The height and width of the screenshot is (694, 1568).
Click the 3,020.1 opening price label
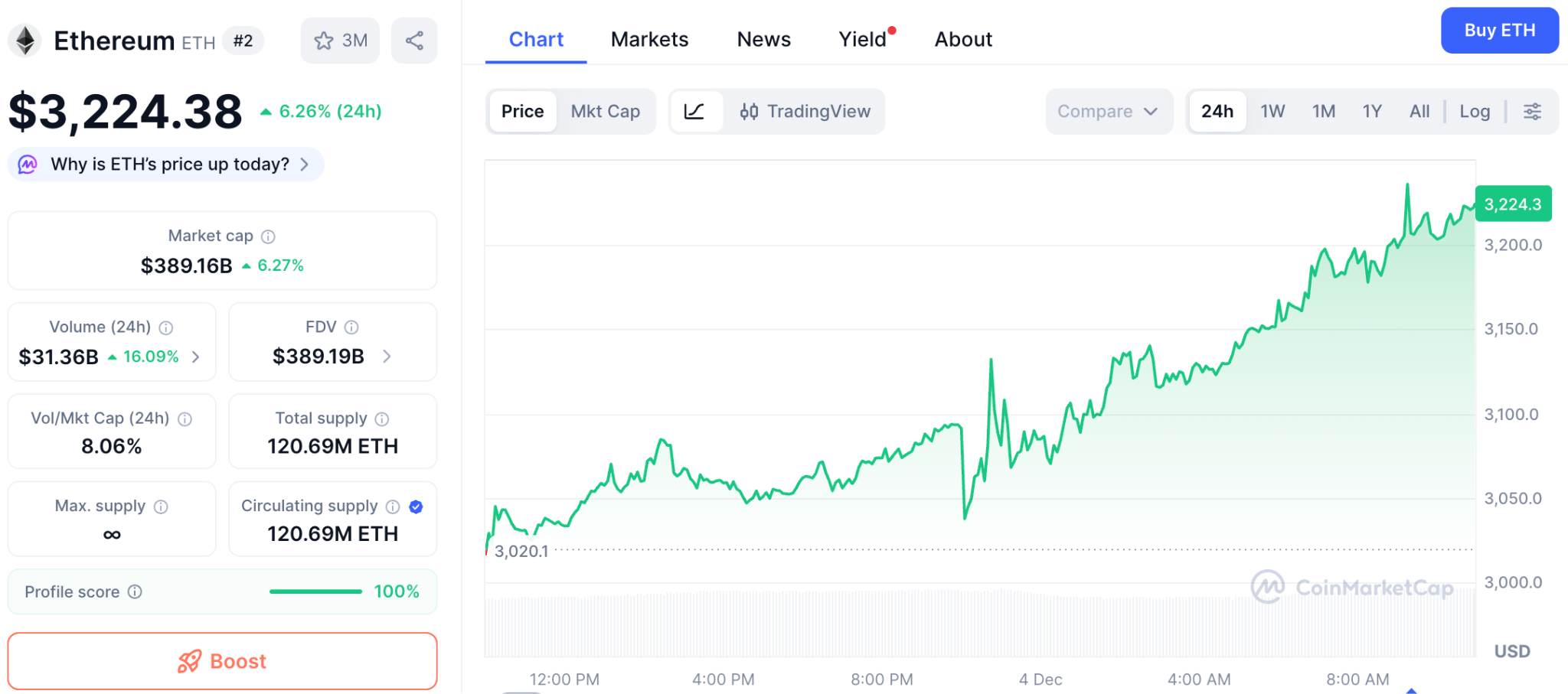click(521, 551)
